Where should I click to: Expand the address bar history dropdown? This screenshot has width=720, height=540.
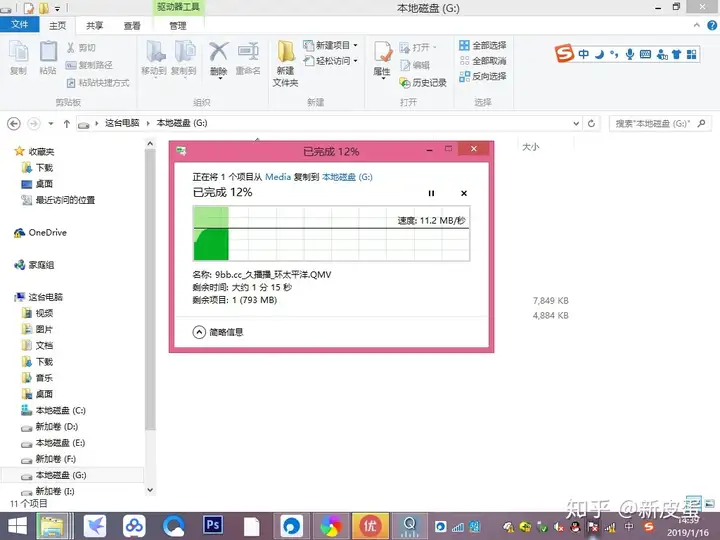click(x=576, y=124)
